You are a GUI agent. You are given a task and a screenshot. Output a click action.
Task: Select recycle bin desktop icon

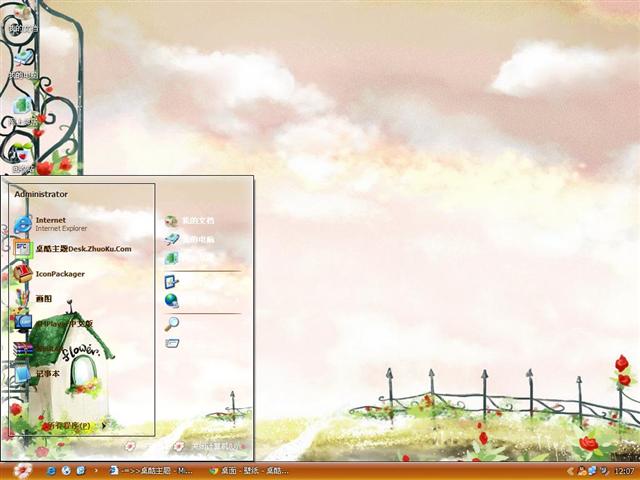(23, 159)
